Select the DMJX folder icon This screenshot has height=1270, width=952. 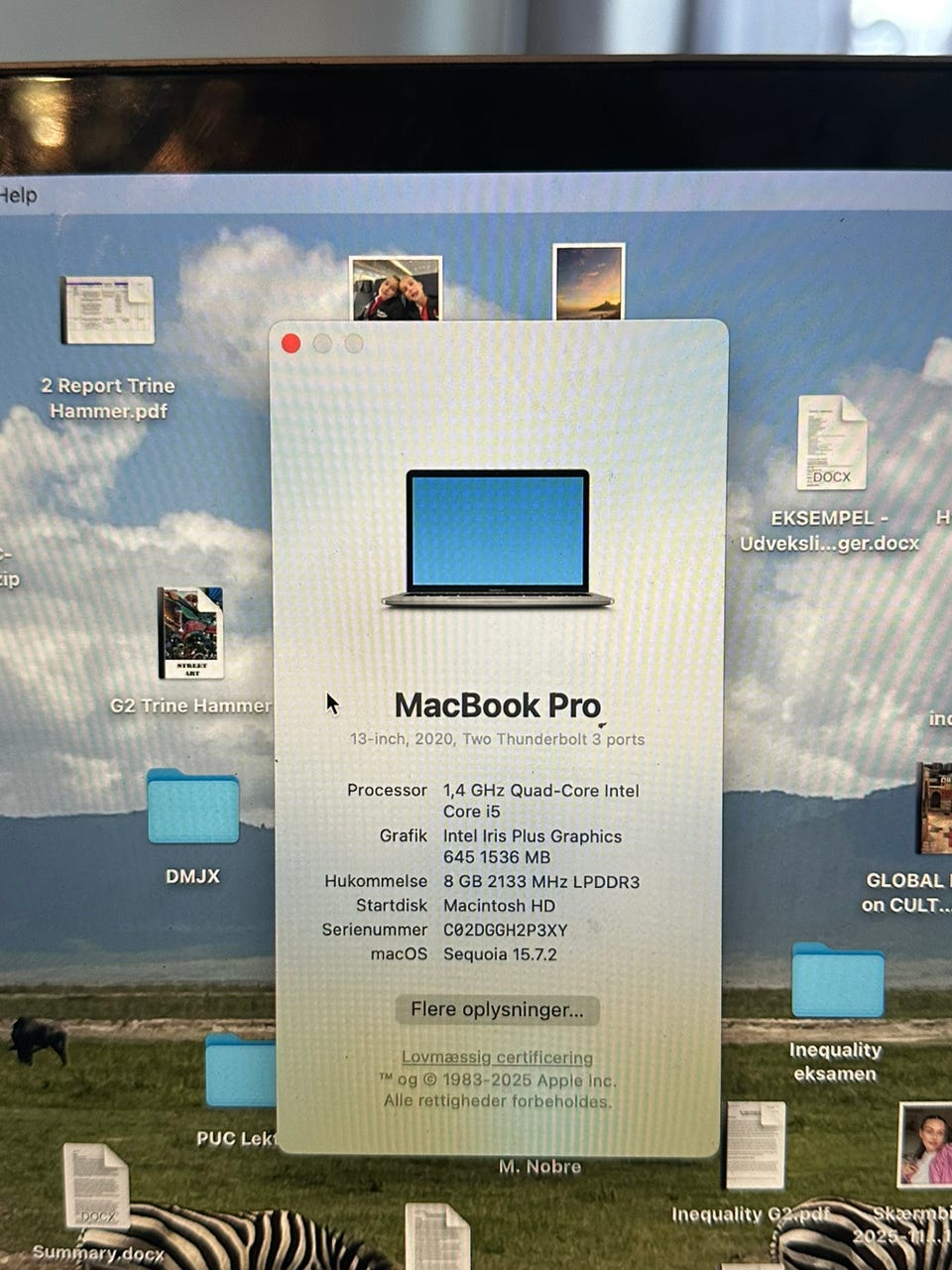193,807
